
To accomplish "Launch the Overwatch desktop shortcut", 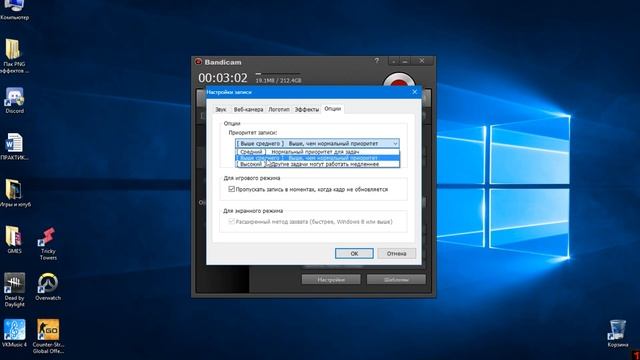I will [x=48, y=287].
